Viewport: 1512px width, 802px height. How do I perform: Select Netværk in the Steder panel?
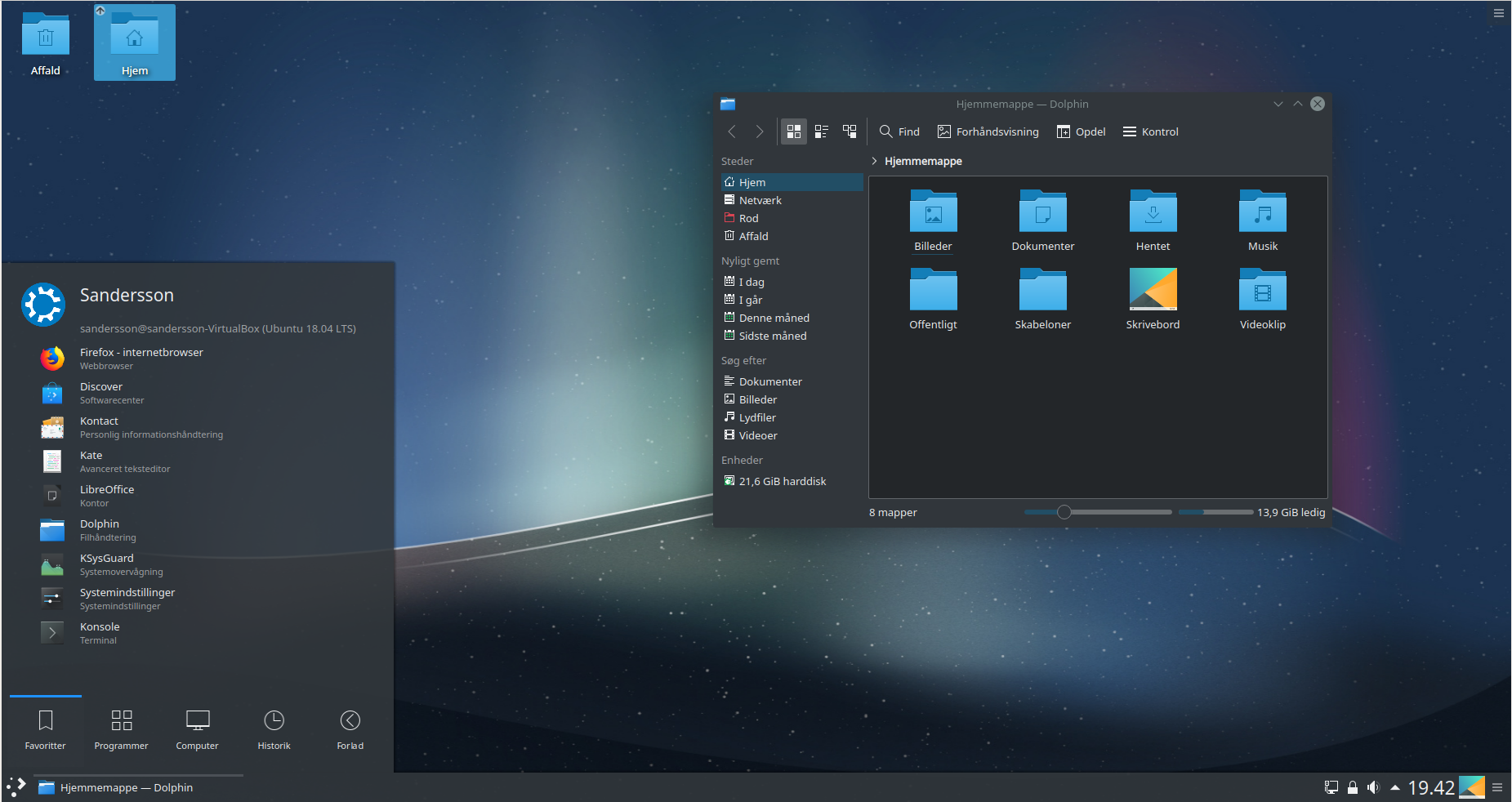[791, 200]
